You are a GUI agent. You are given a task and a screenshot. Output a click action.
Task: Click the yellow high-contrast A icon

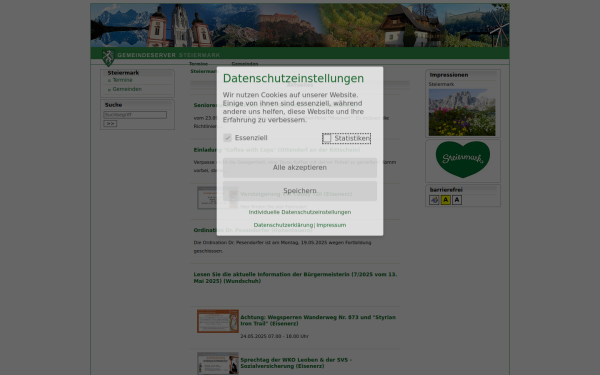tap(445, 200)
